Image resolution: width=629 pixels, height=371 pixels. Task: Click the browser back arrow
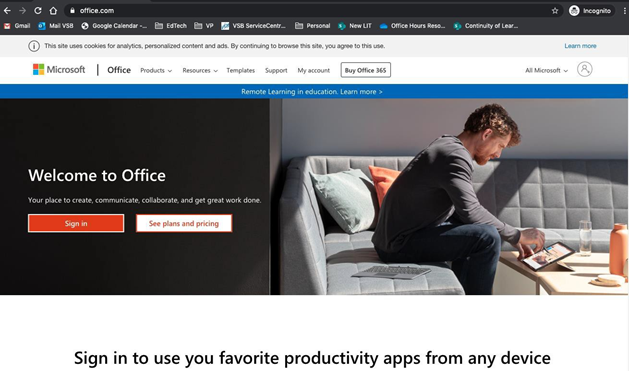[x=7, y=10]
